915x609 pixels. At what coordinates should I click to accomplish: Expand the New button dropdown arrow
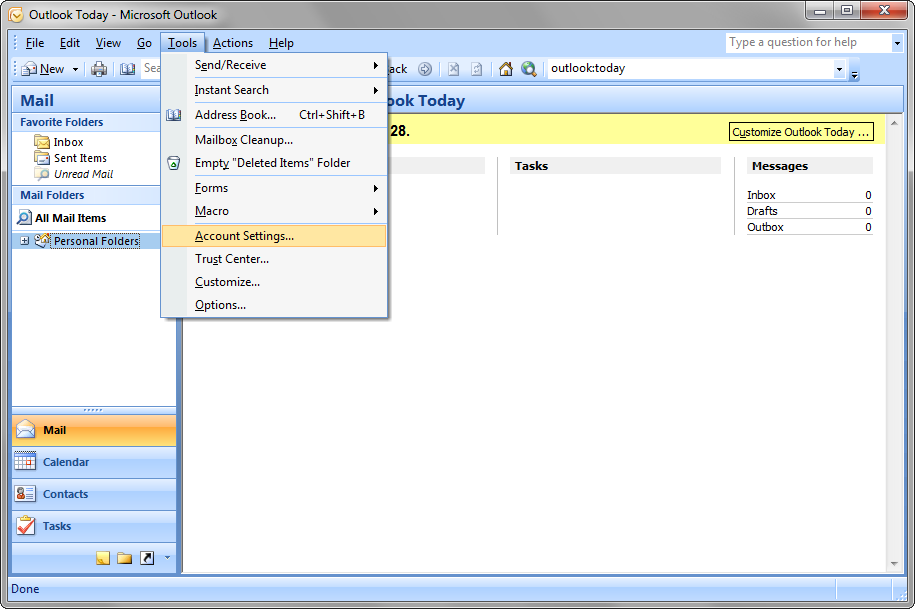pyautogui.click(x=74, y=69)
